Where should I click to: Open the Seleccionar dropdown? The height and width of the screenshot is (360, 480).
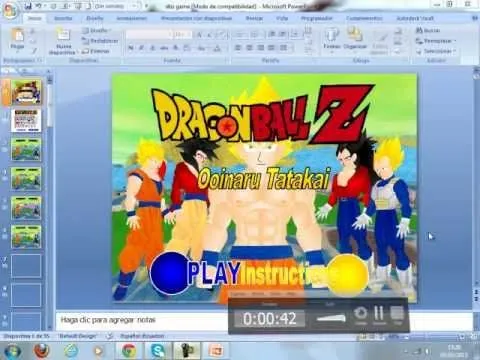(436, 52)
